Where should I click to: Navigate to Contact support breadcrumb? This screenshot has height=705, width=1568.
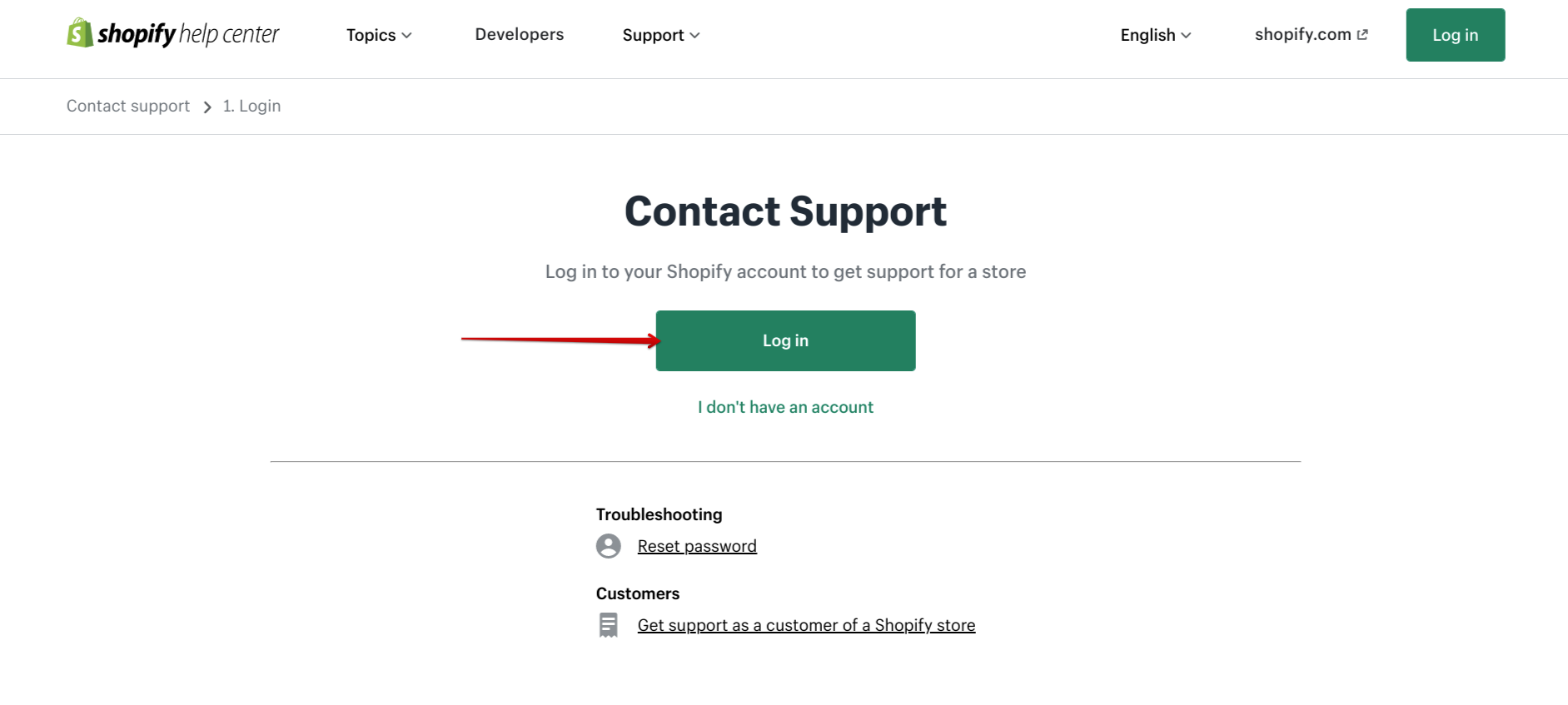click(x=128, y=106)
